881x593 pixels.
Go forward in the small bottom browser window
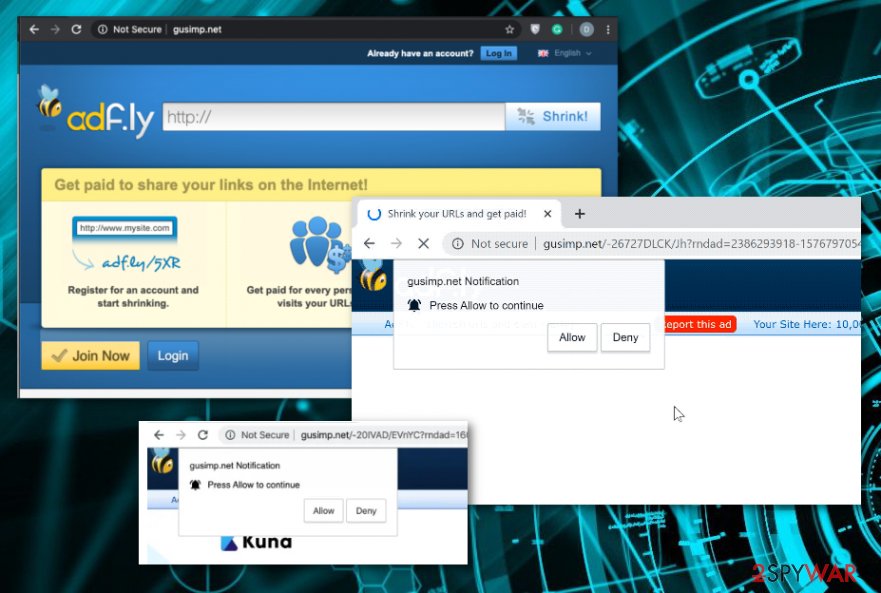point(180,435)
